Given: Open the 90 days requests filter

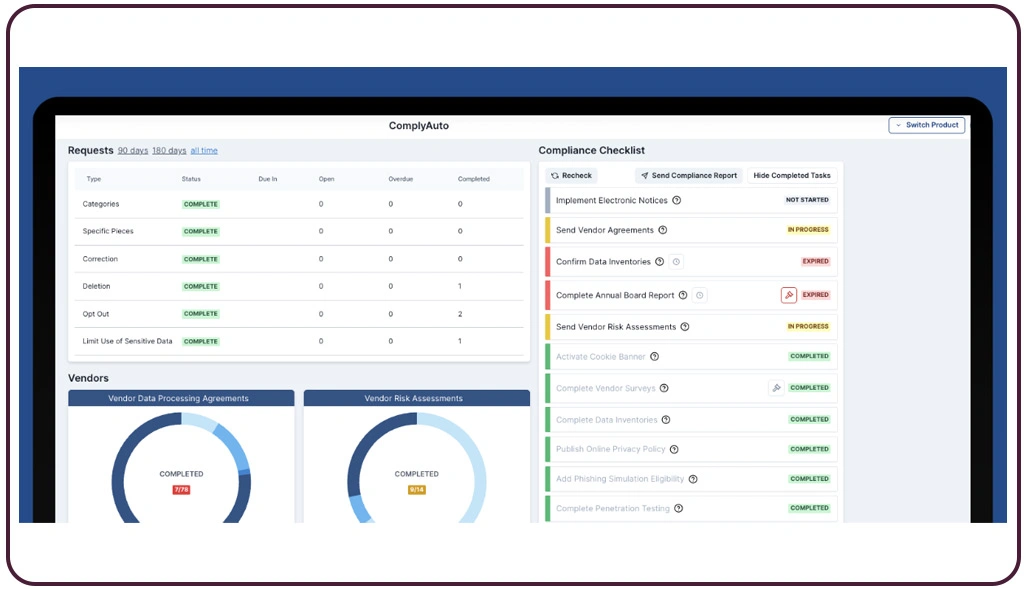Looking at the screenshot, I should pyautogui.click(x=133, y=150).
